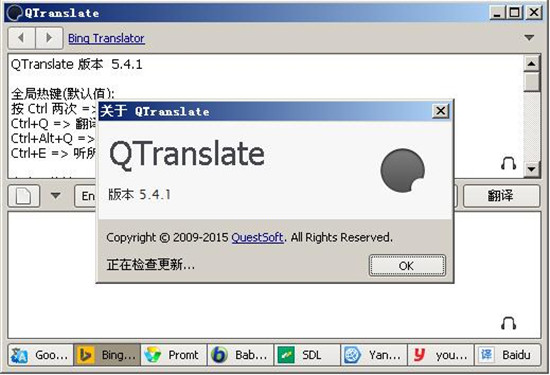
Task: Select the Promt service tab
Action: tap(174, 355)
